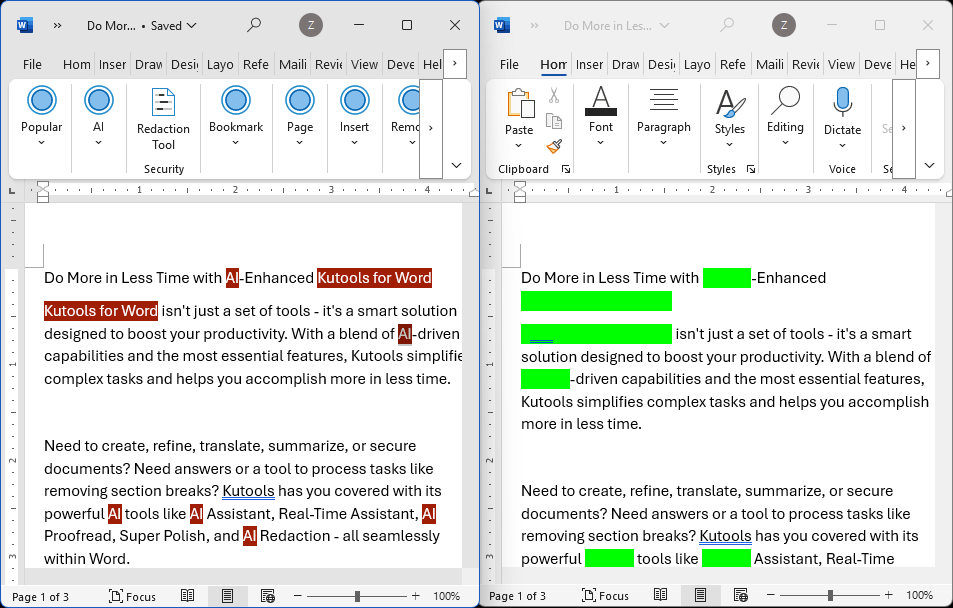953x608 pixels.
Task: Click the Copy icon in Clipboard group
Action: [x=554, y=121]
